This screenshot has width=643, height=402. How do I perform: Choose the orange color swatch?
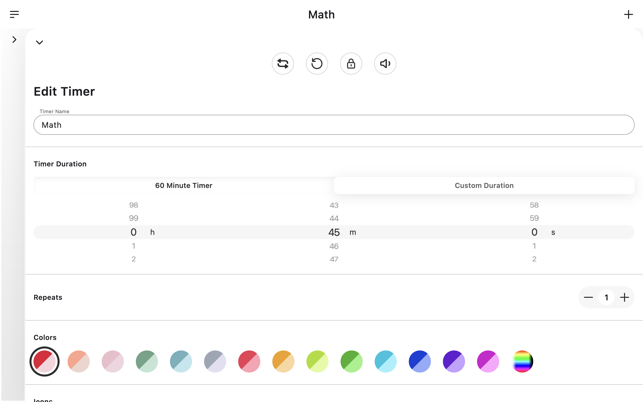(283, 362)
